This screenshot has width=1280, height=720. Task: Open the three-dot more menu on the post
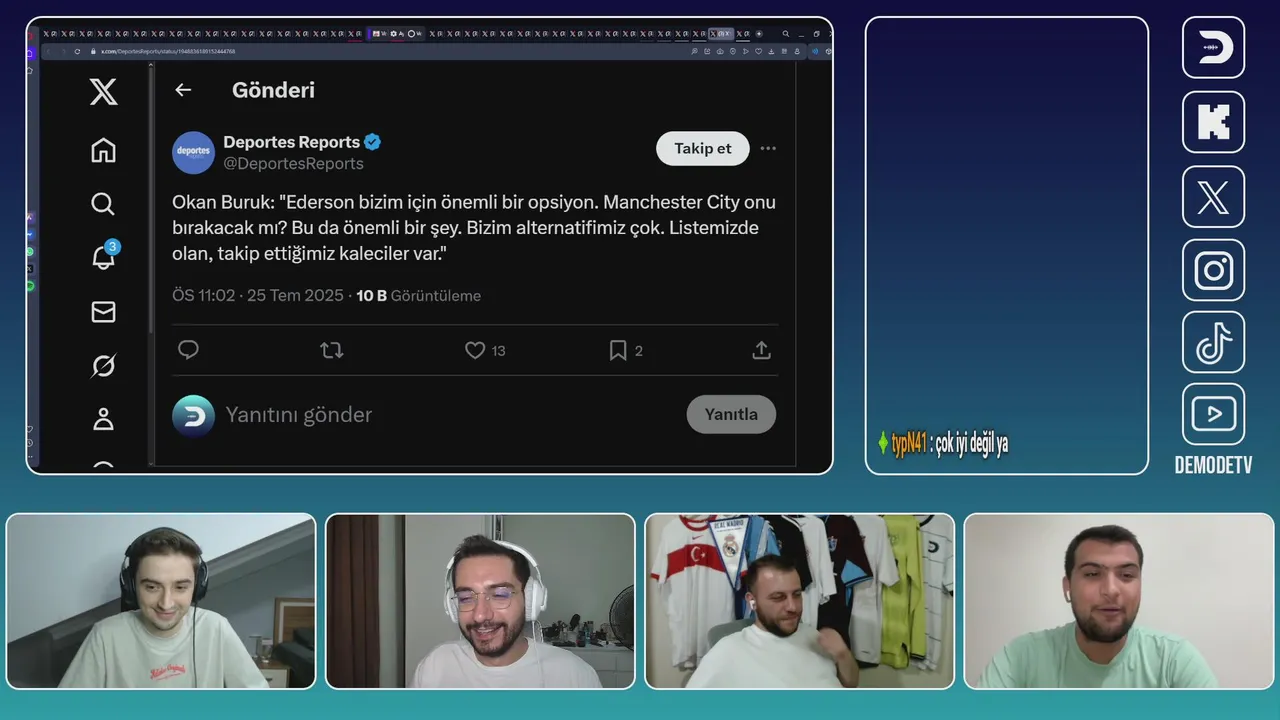tap(768, 148)
